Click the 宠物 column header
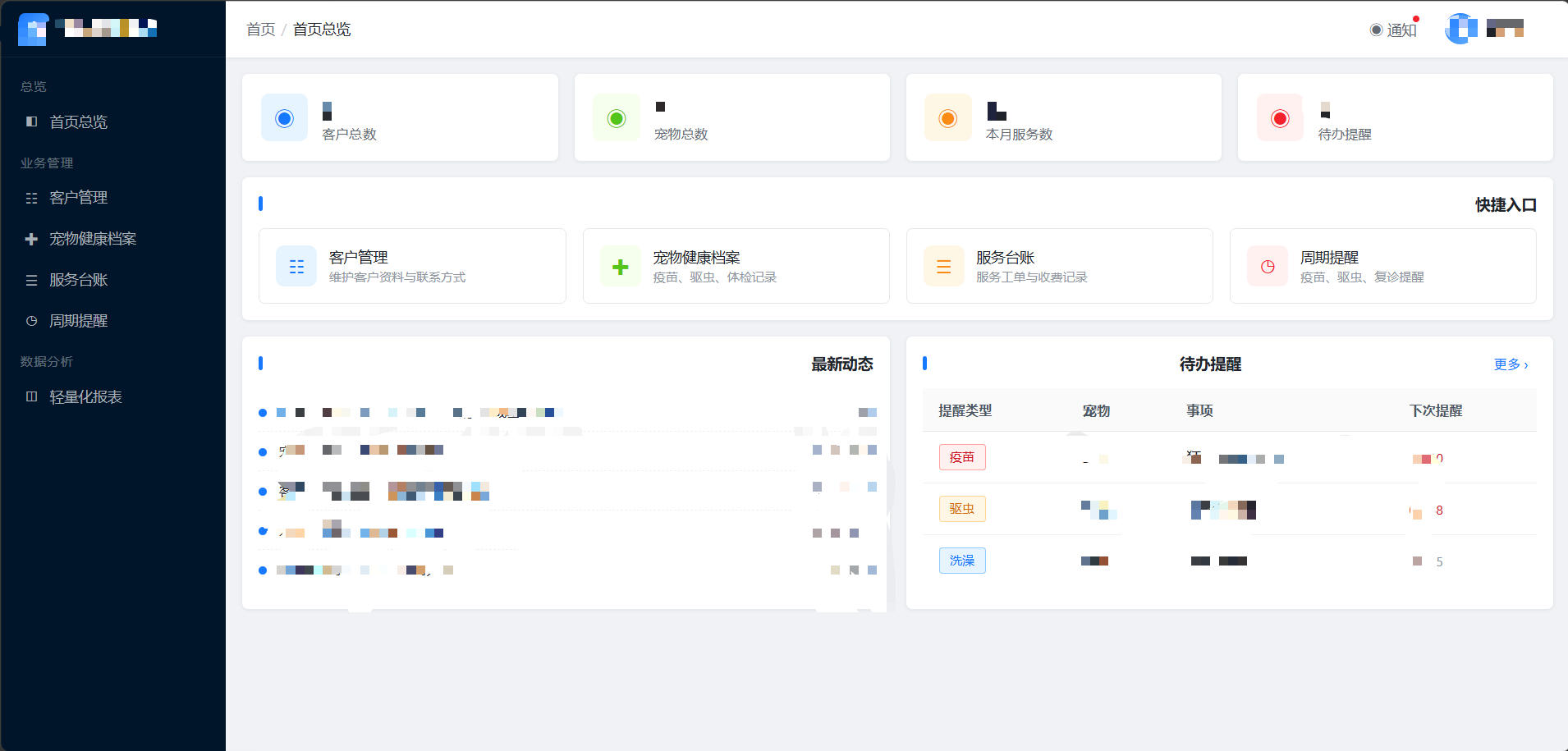1568x751 pixels. tap(1096, 410)
